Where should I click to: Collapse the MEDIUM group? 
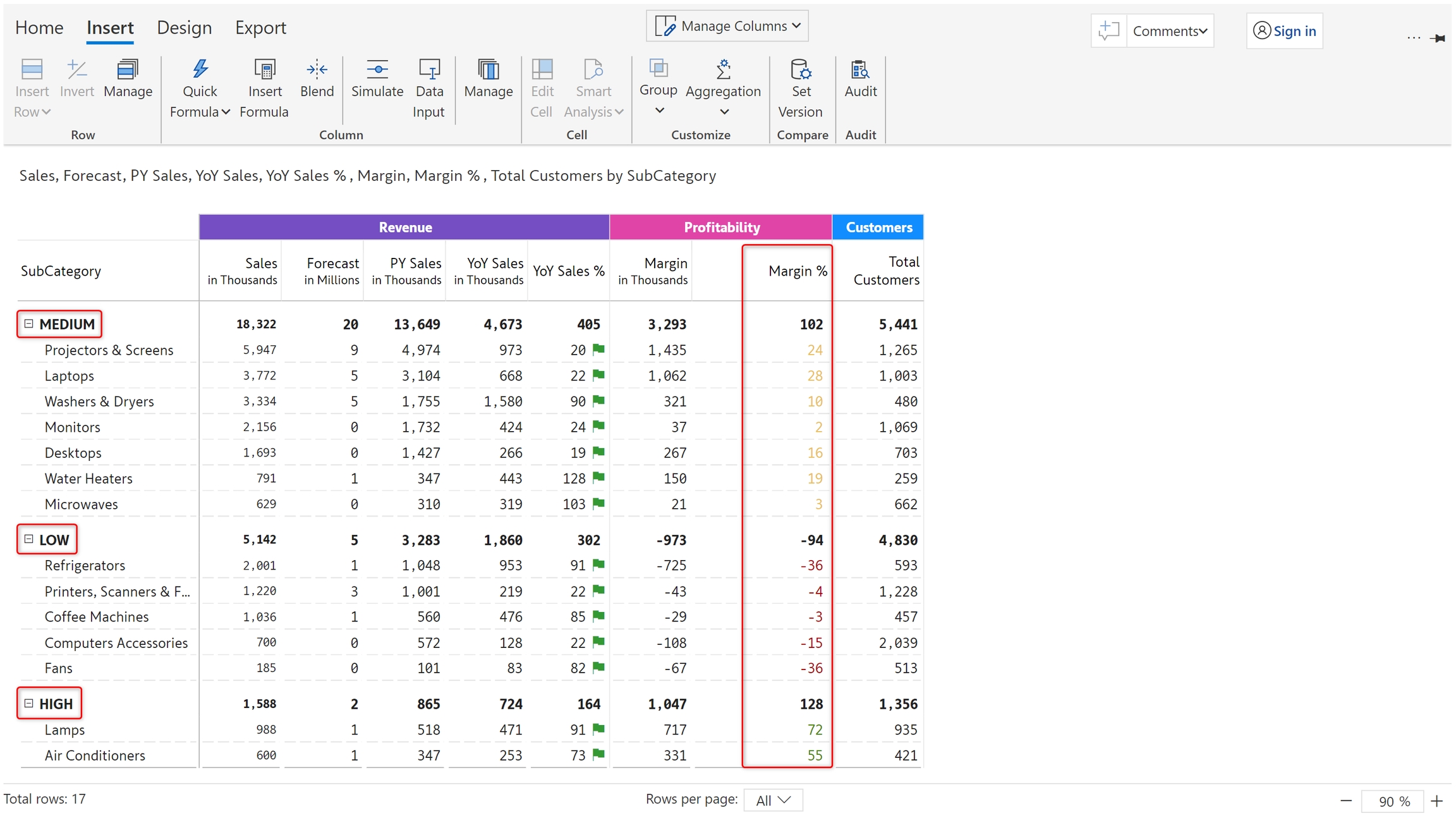coord(29,324)
